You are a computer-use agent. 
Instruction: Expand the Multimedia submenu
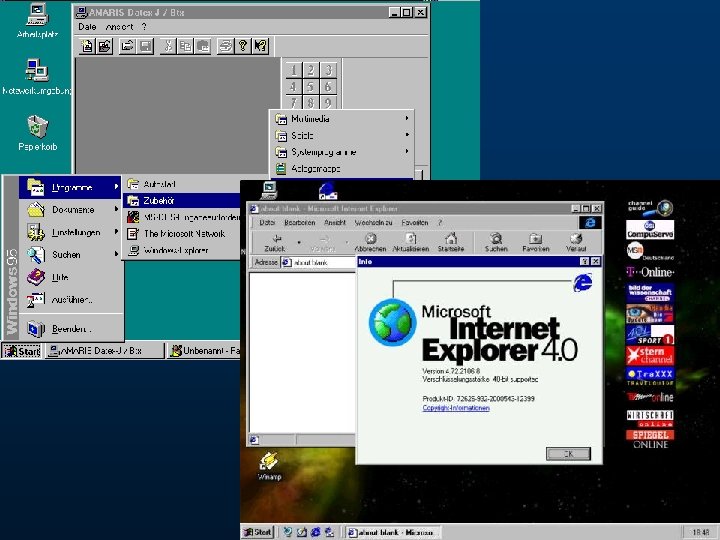342,119
